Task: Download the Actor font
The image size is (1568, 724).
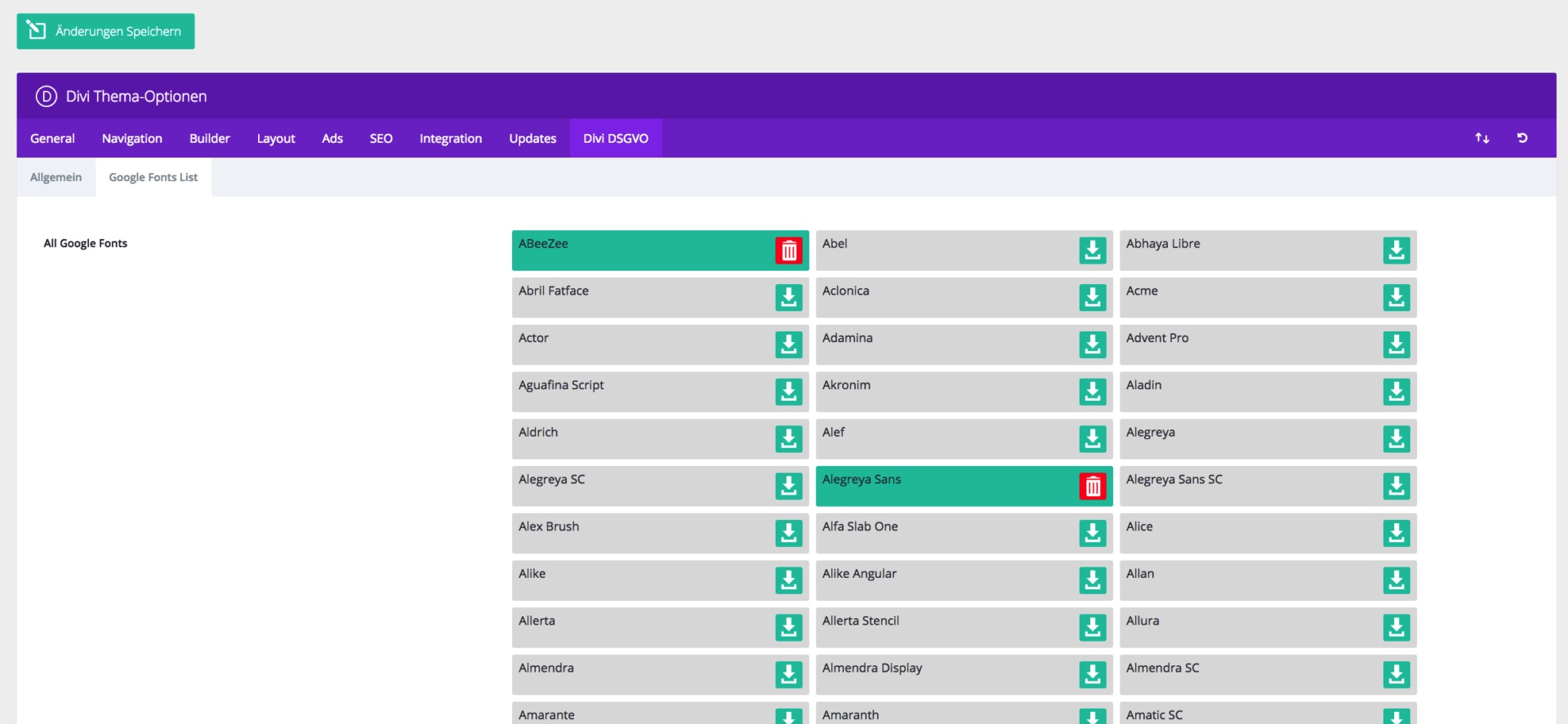Action: pos(789,345)
